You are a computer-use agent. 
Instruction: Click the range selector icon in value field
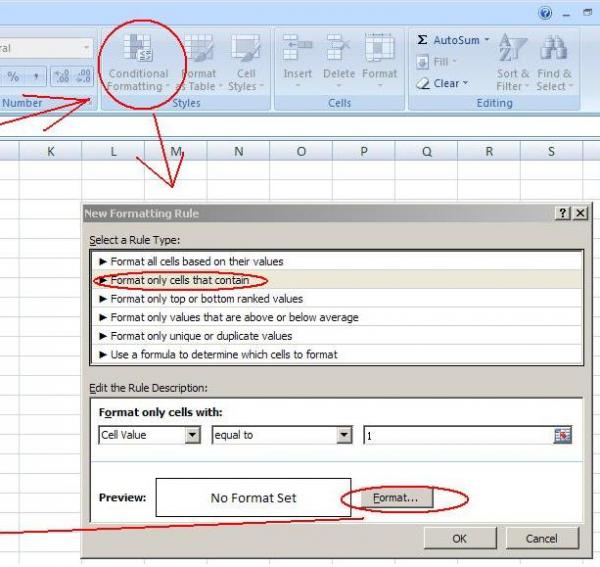coord(562,436)
